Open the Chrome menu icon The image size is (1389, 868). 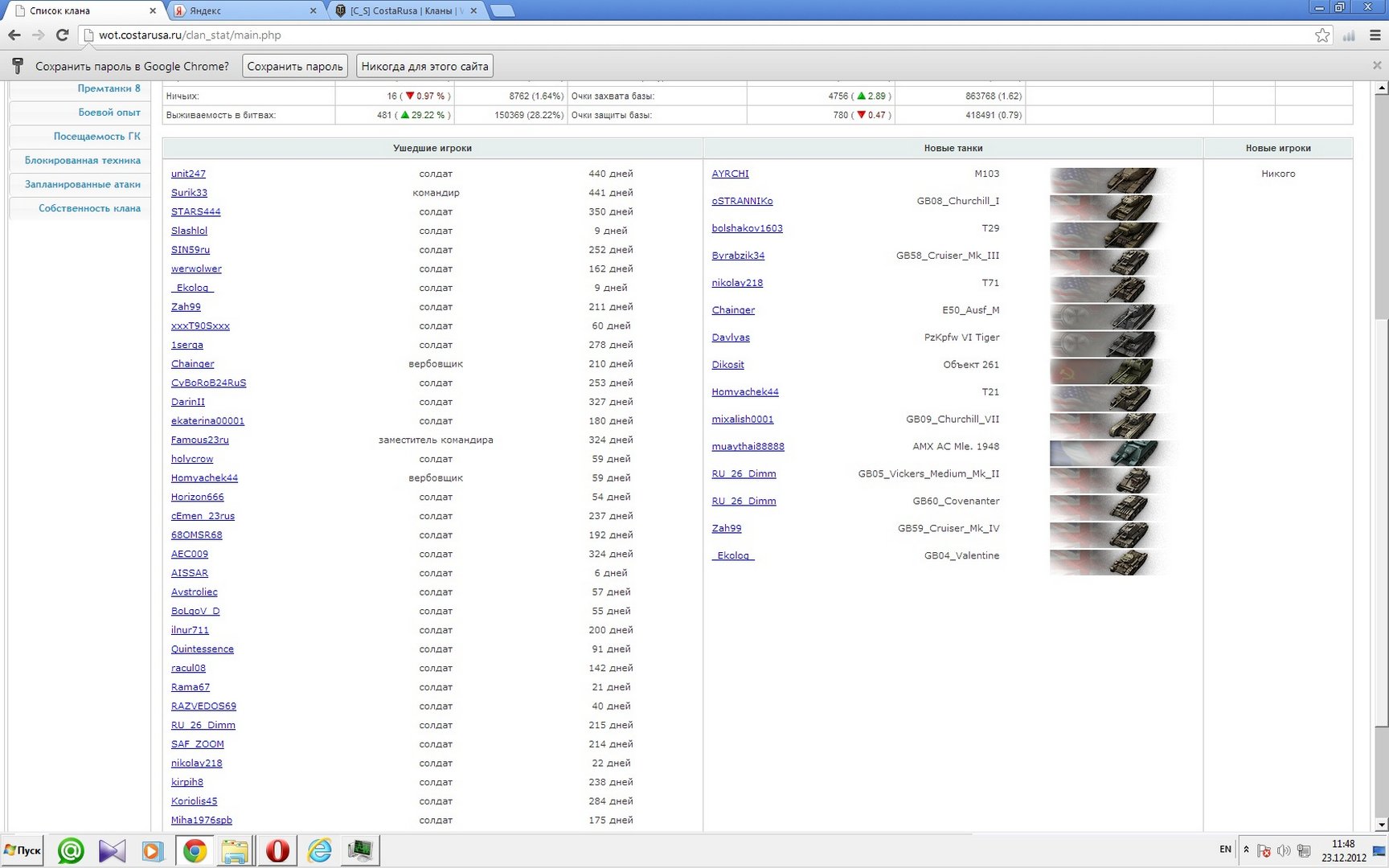click(1375, 35)
